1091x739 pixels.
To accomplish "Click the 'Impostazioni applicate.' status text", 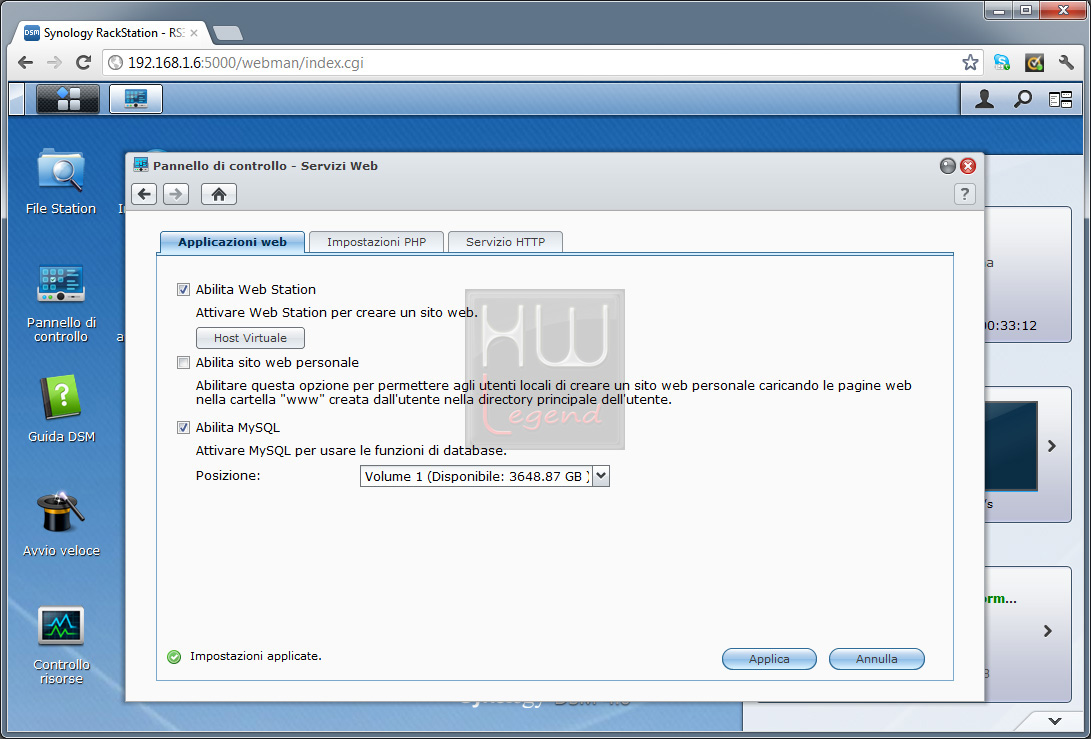I will [255, 656].
